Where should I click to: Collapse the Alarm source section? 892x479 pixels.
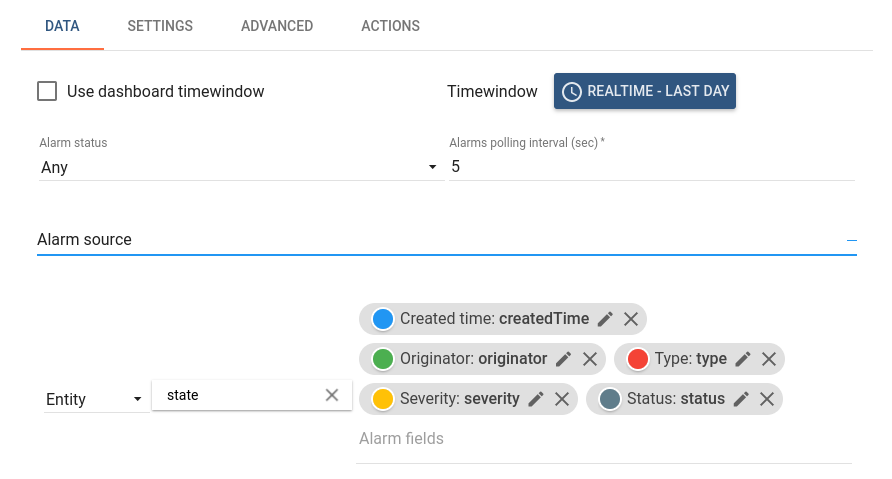pos(852,240)
